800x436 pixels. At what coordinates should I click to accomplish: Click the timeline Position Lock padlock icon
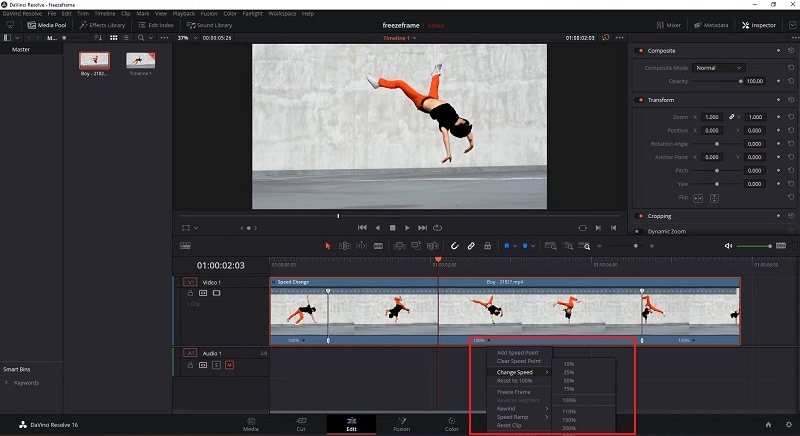tap(487, 246)
